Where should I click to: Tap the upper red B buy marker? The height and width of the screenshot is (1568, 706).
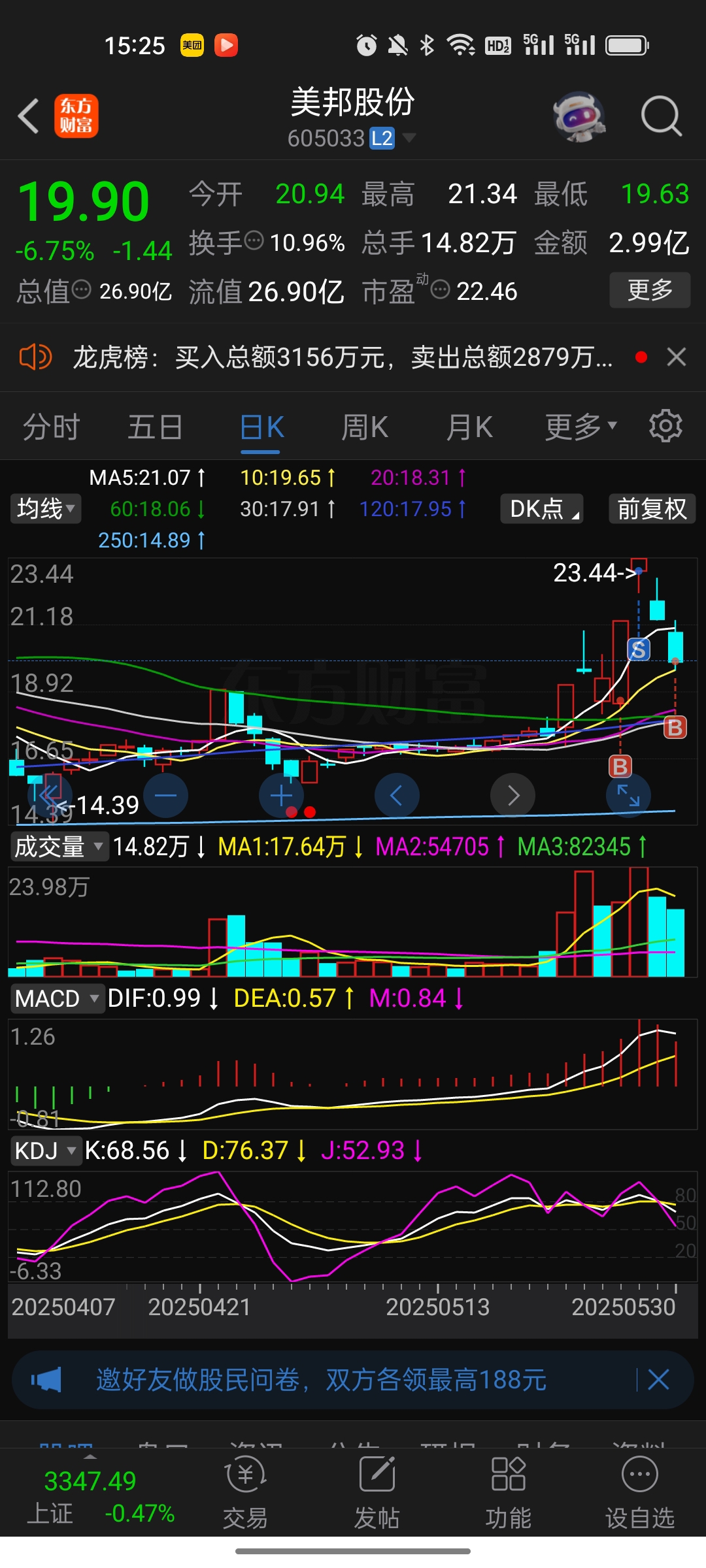[675, 727]
